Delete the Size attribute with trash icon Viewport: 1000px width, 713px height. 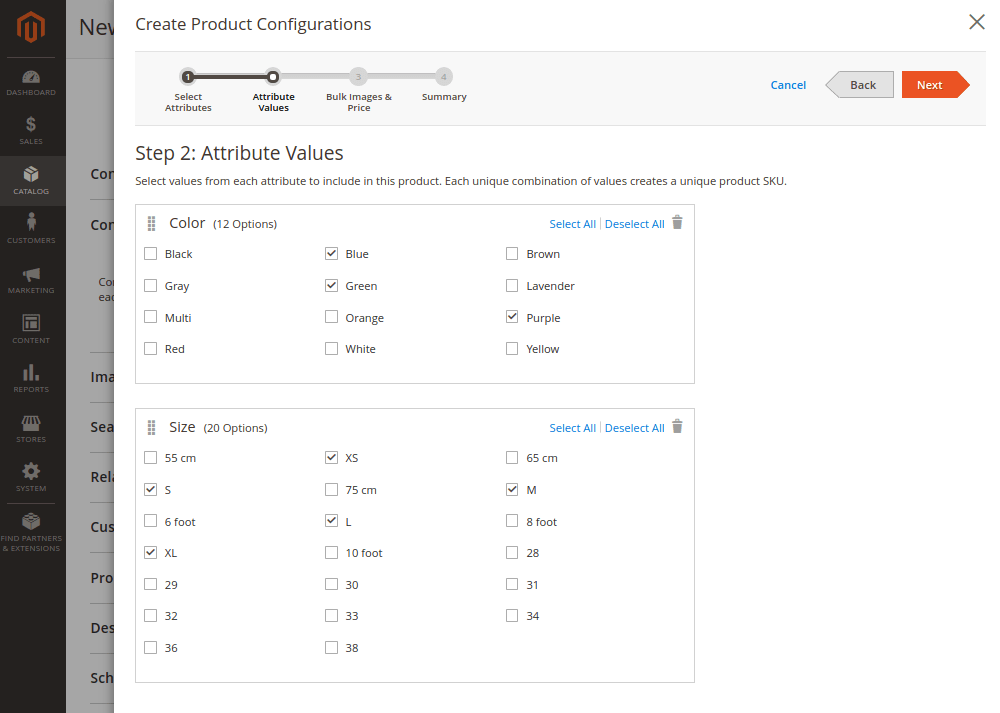click(x=677, y=427)
